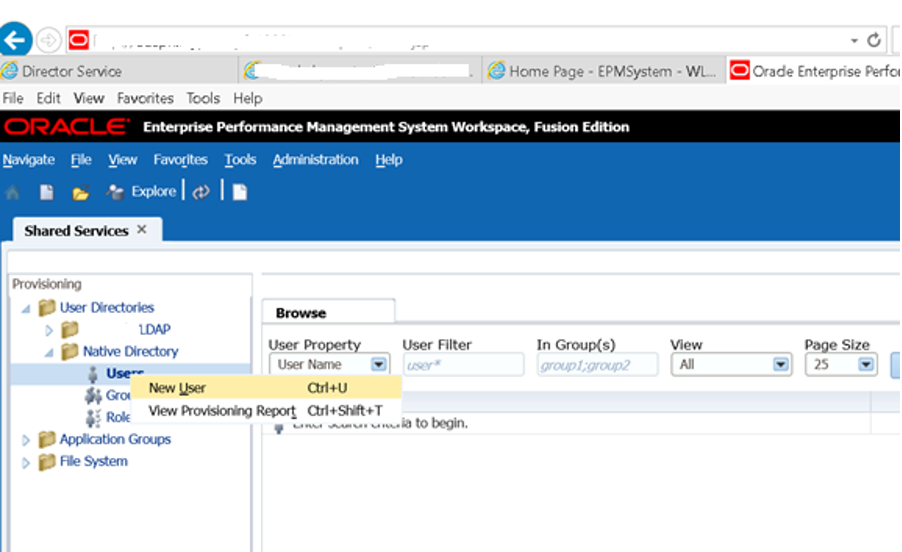Viewport: 902px width, 552px height.
Task: Click the refresh arrows icon beside Explore
Action: point(201,192)
